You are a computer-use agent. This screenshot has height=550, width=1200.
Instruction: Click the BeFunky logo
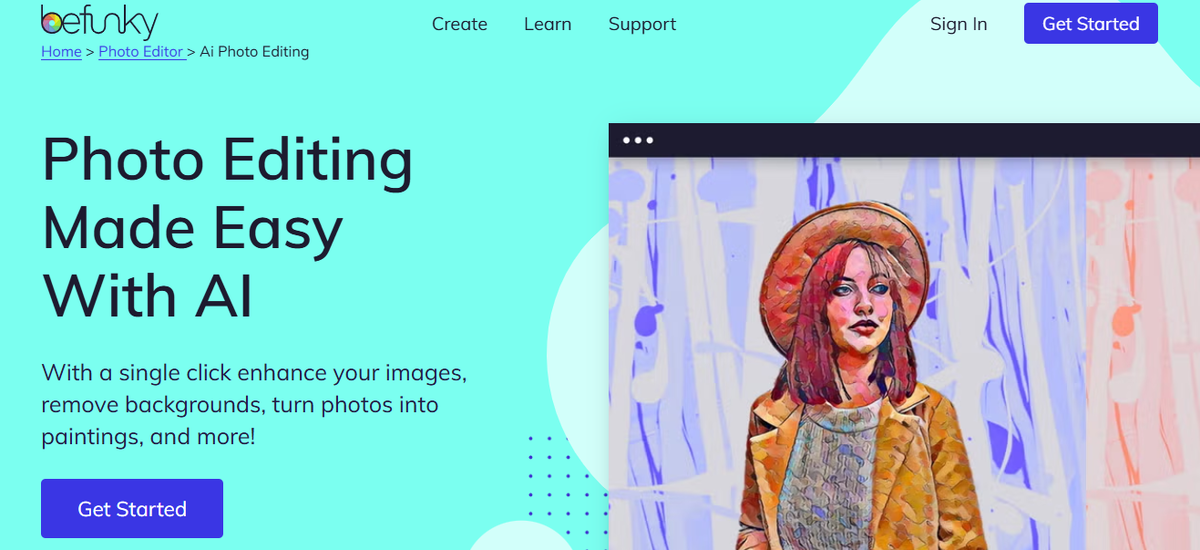[x=99, y=21]
